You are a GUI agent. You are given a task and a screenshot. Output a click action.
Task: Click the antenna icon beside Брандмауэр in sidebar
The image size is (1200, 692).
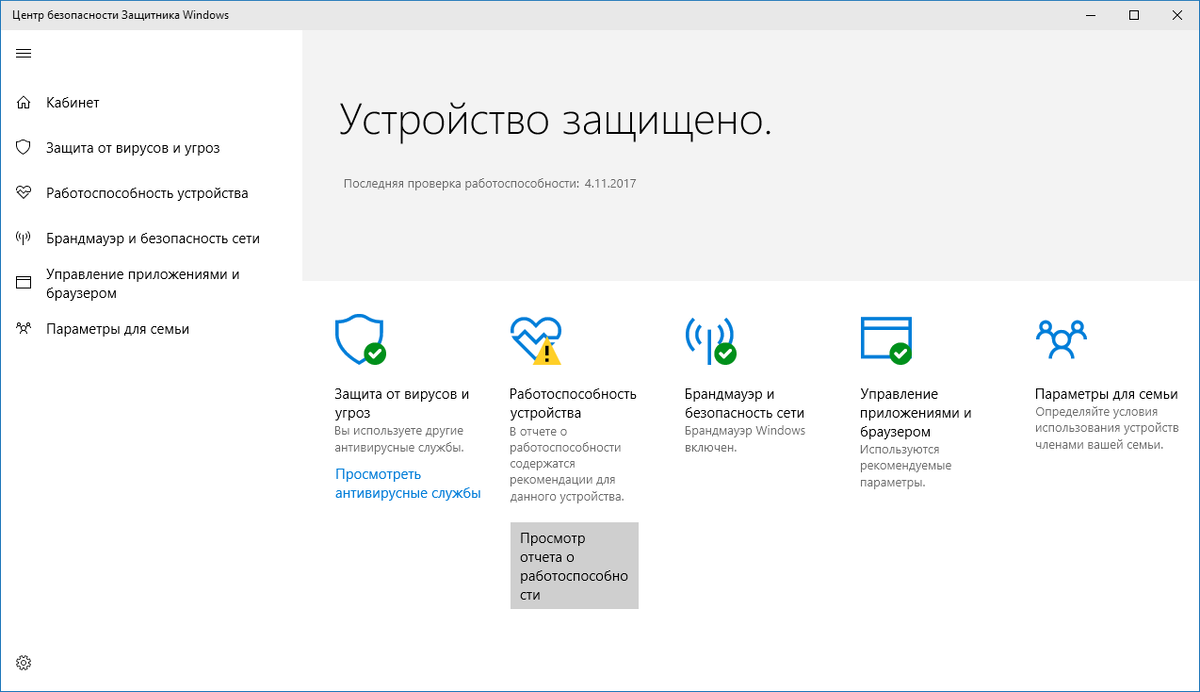[x=24, y=239]
